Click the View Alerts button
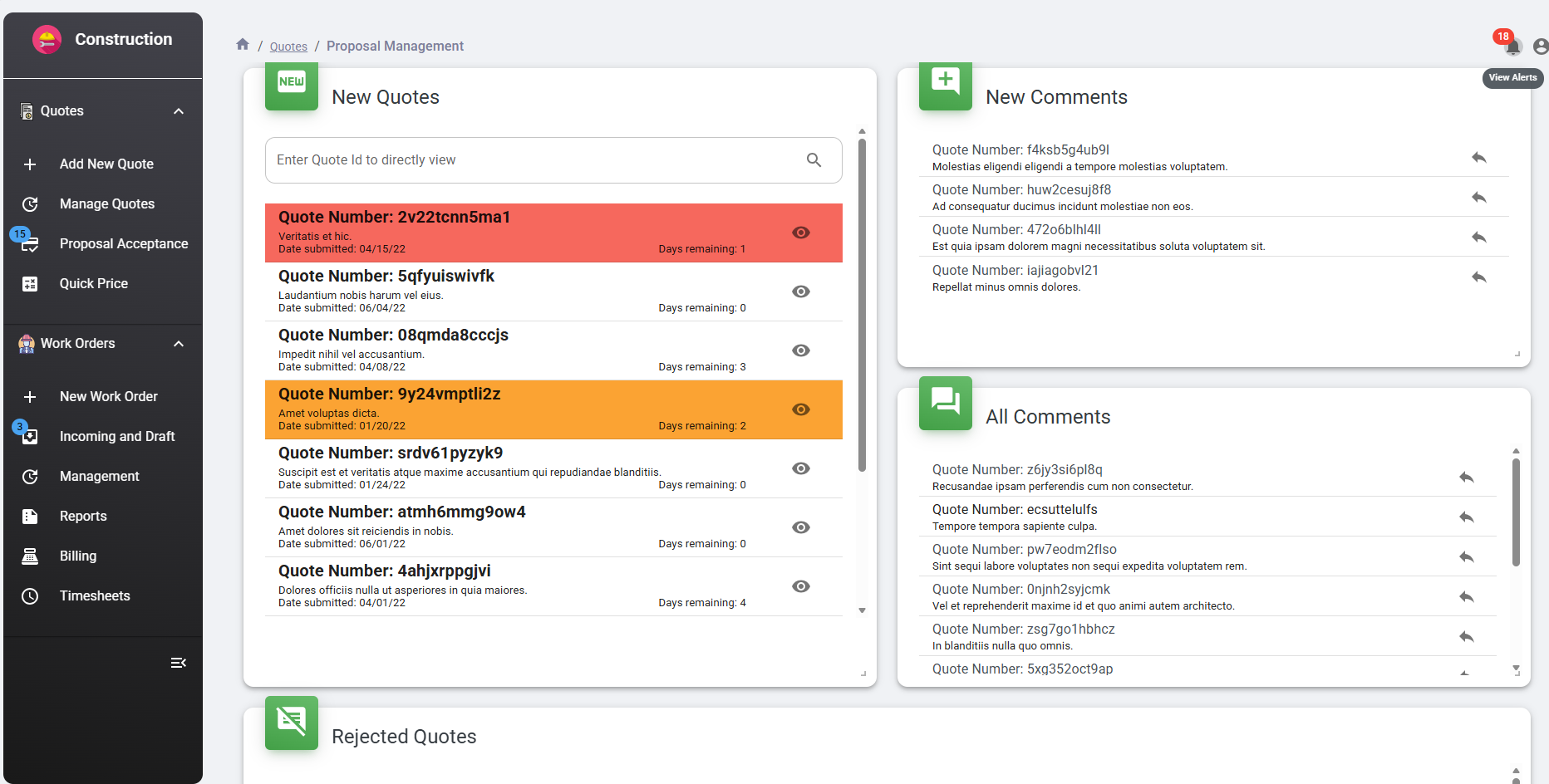This screenshot has width=1549, height=784. (x=1512, y=78)
